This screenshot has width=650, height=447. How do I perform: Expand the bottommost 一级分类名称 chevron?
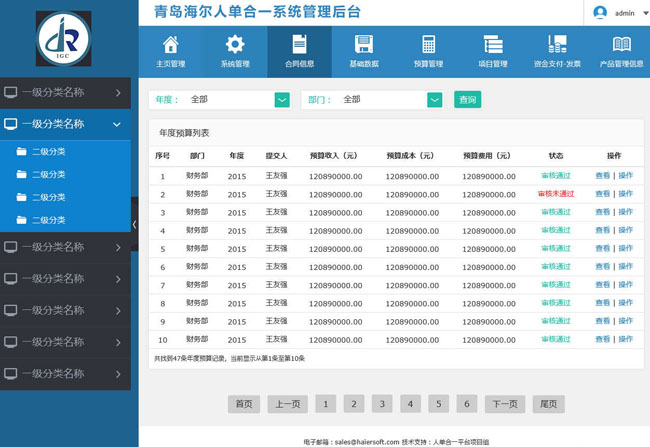coord(118,374)
